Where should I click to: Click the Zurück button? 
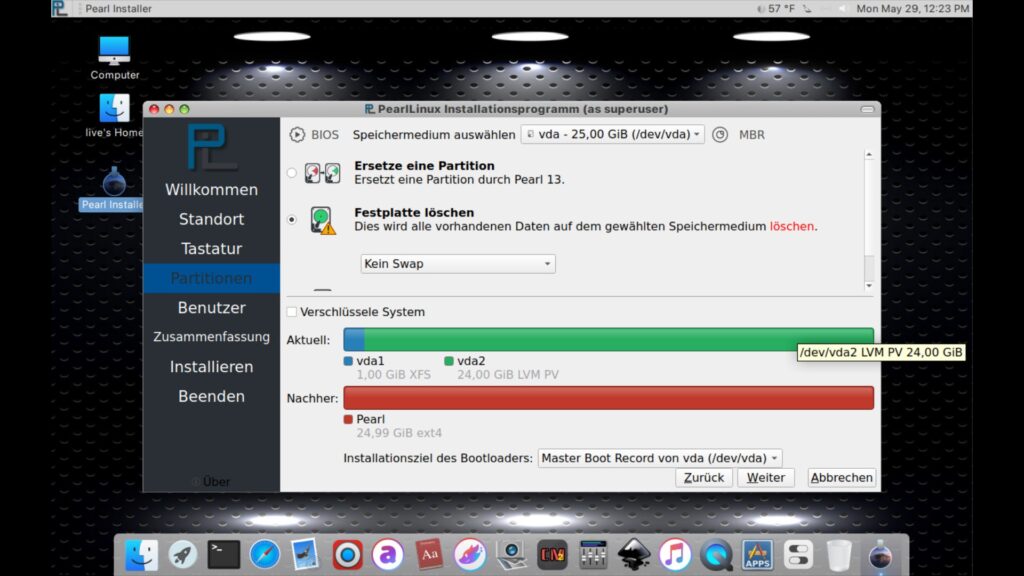(703, 477)
